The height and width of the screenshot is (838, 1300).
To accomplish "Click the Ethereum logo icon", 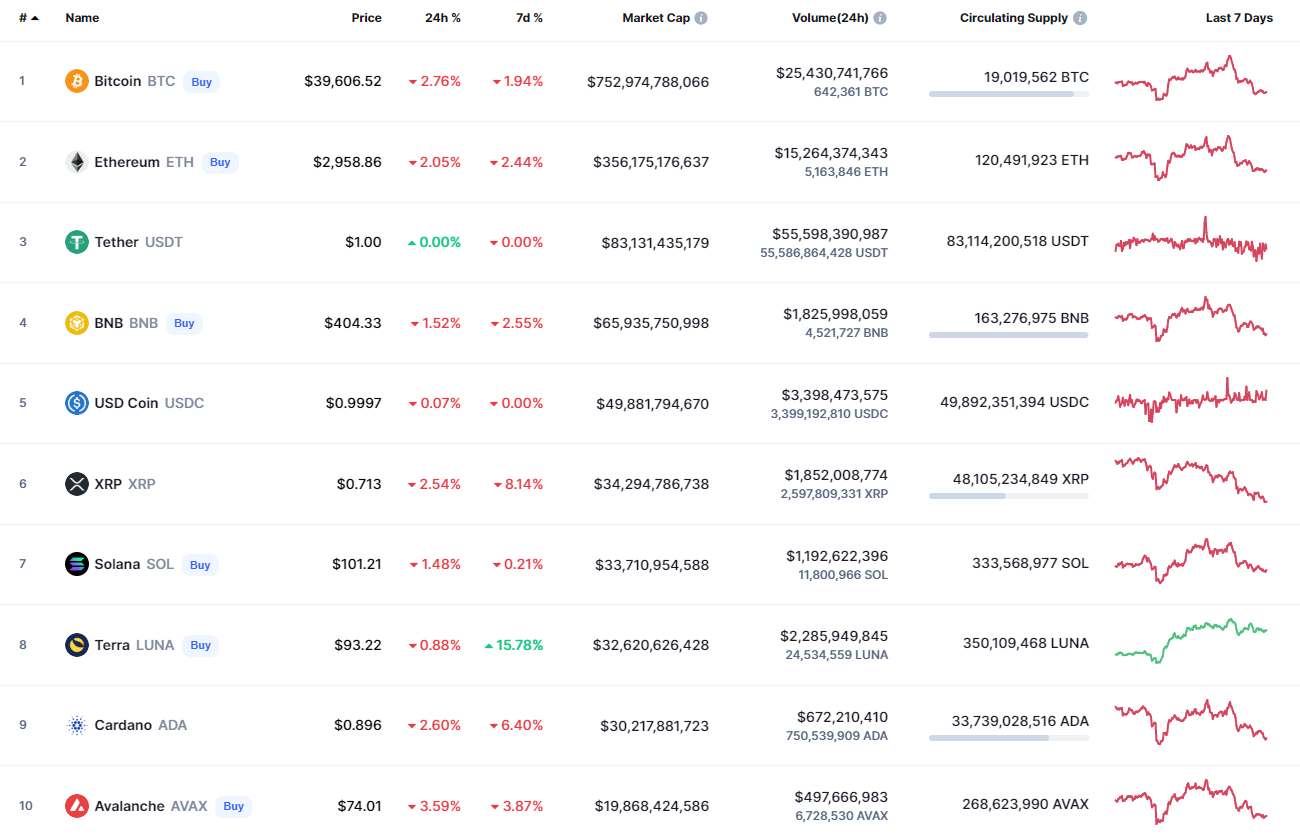I will pos(77,162).
